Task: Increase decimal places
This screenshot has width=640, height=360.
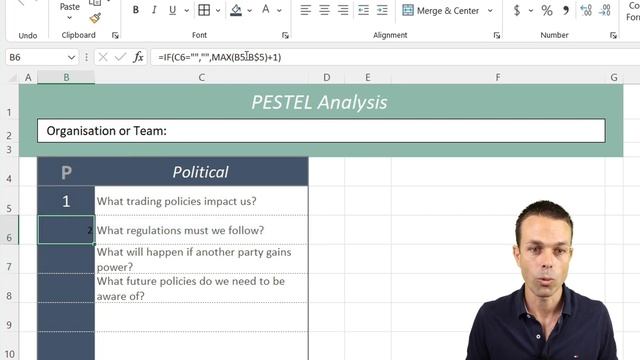Action: click(x=586, y=10)
